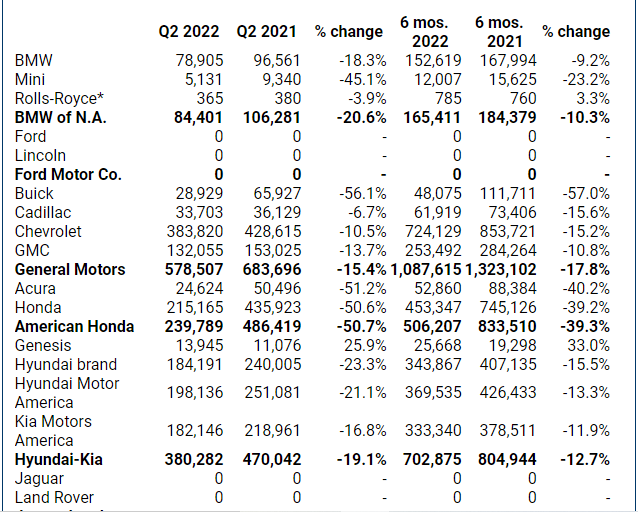Select the Mini Q2 2021 value 9,340
This screenshot has width=638, height=512.
point(279,79)
